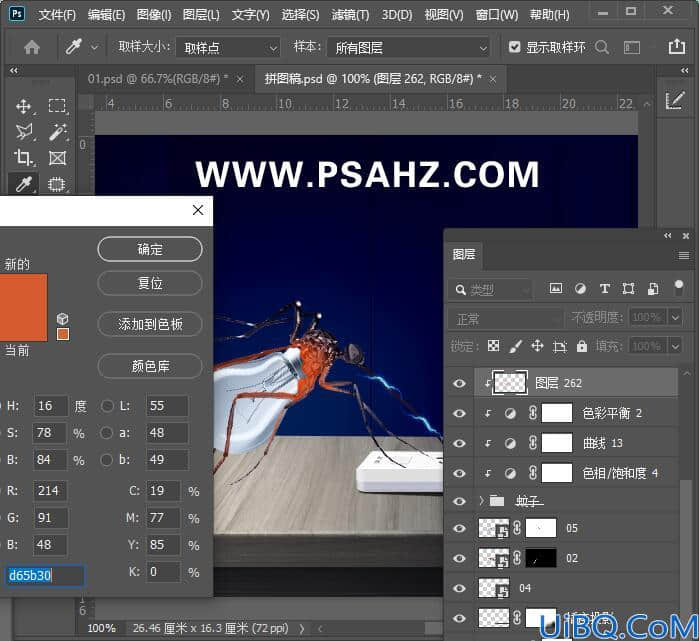
Task: Select the Eyedropper tool in toolbox
Action: pos(24,184)
